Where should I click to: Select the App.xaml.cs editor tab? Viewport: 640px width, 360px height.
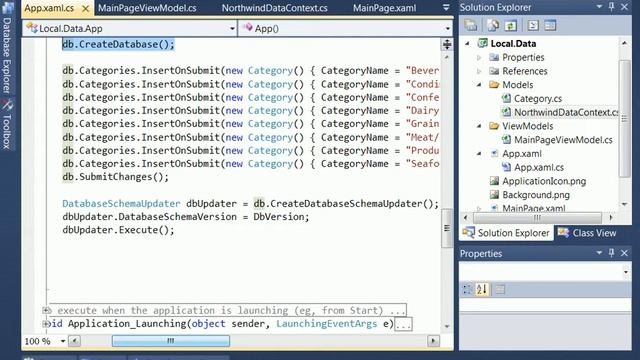point(49,8)
